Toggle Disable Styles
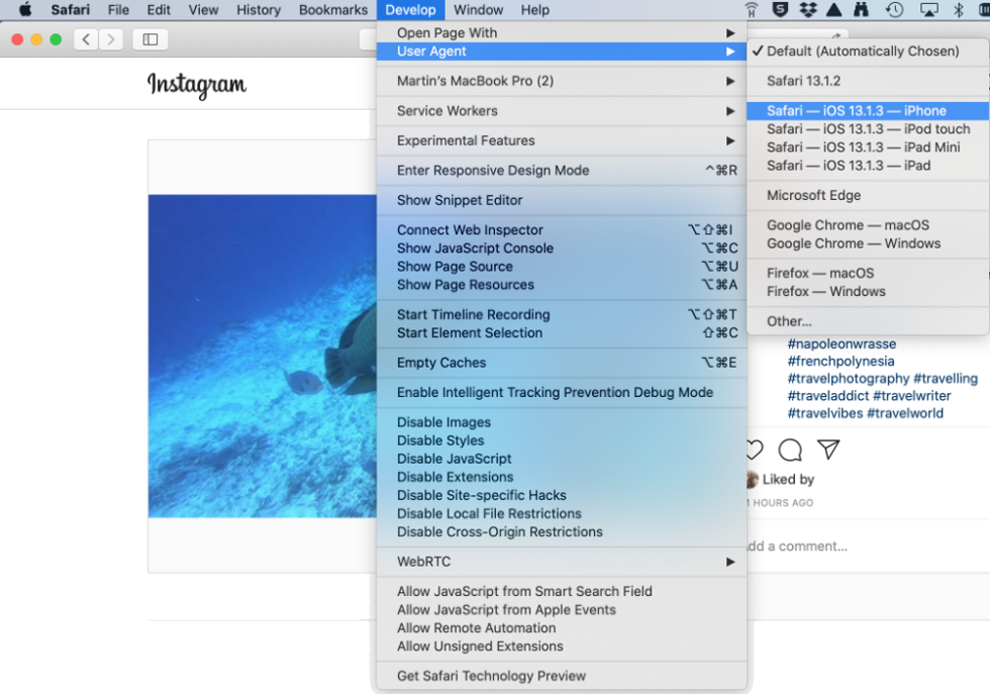 click(561, 440)
